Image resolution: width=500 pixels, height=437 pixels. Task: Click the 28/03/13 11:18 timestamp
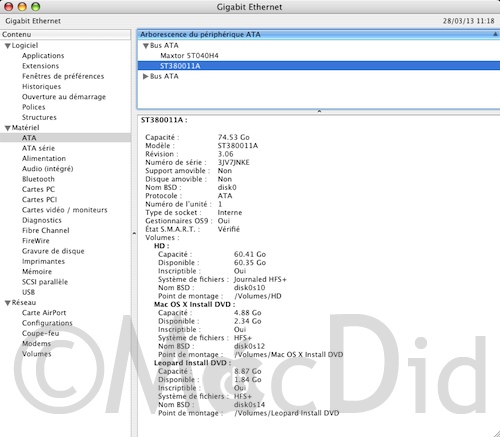point(468,21)
